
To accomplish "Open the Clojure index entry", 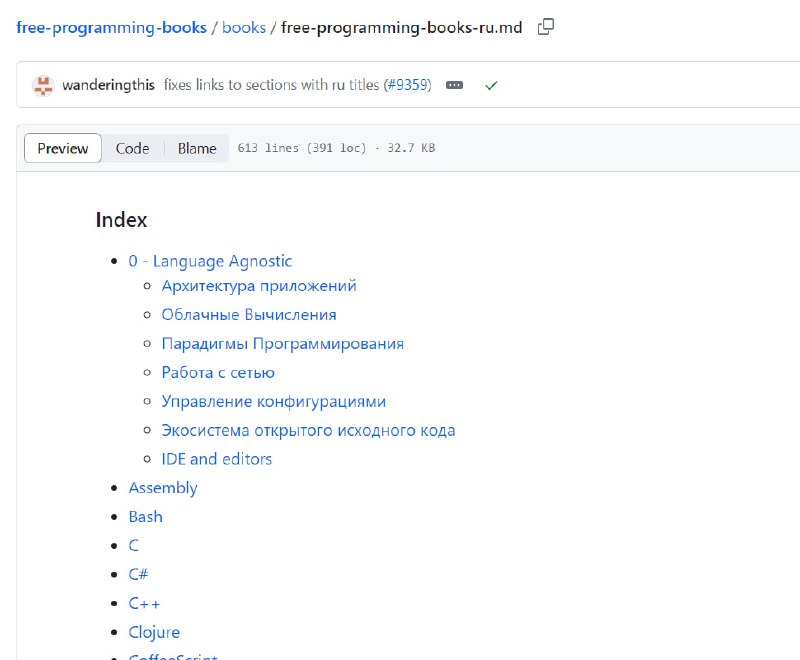I will [x=154, y=632].
